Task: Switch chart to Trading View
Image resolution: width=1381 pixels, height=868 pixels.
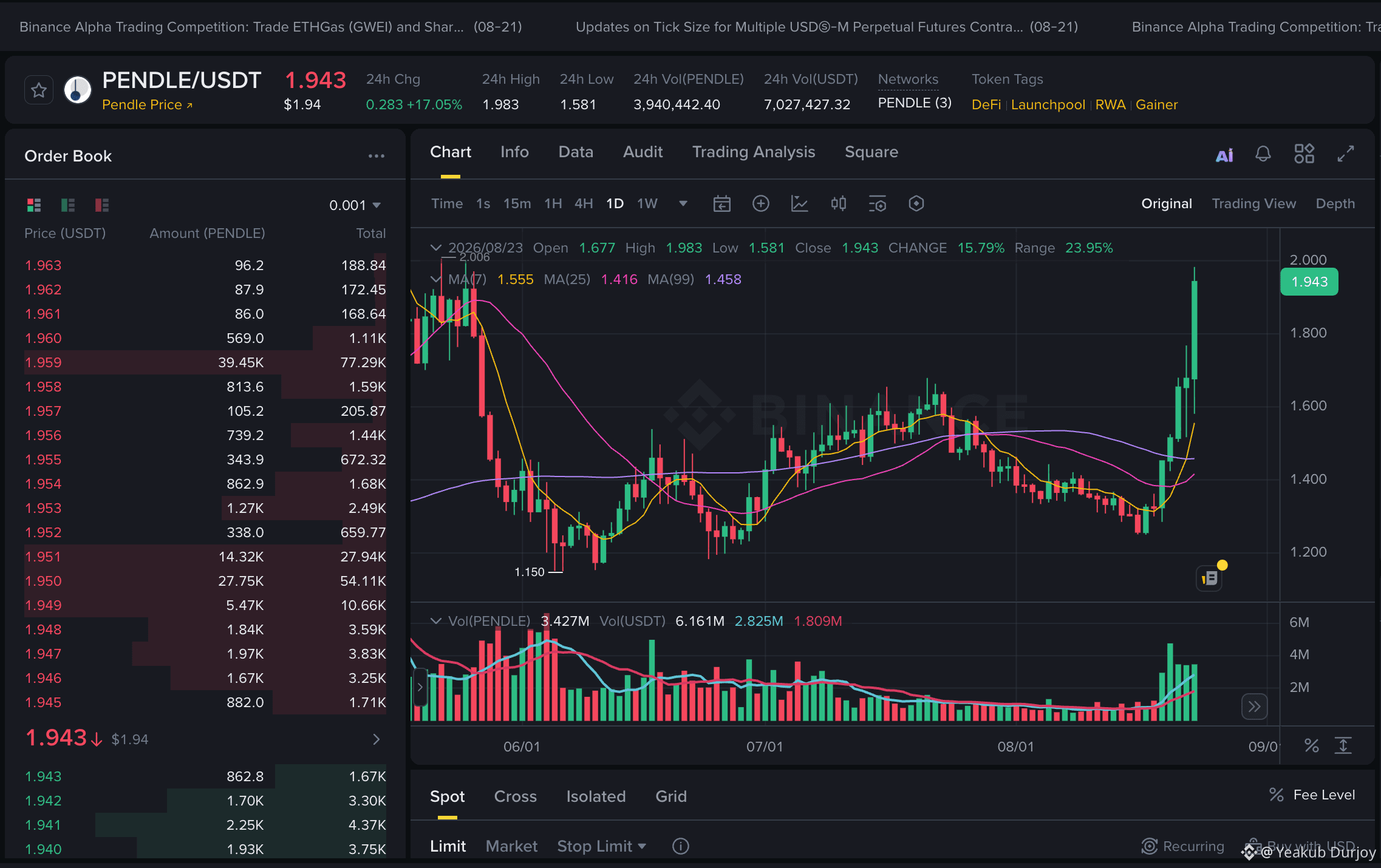Action: pyautogui.click(x=1254, y=203)
